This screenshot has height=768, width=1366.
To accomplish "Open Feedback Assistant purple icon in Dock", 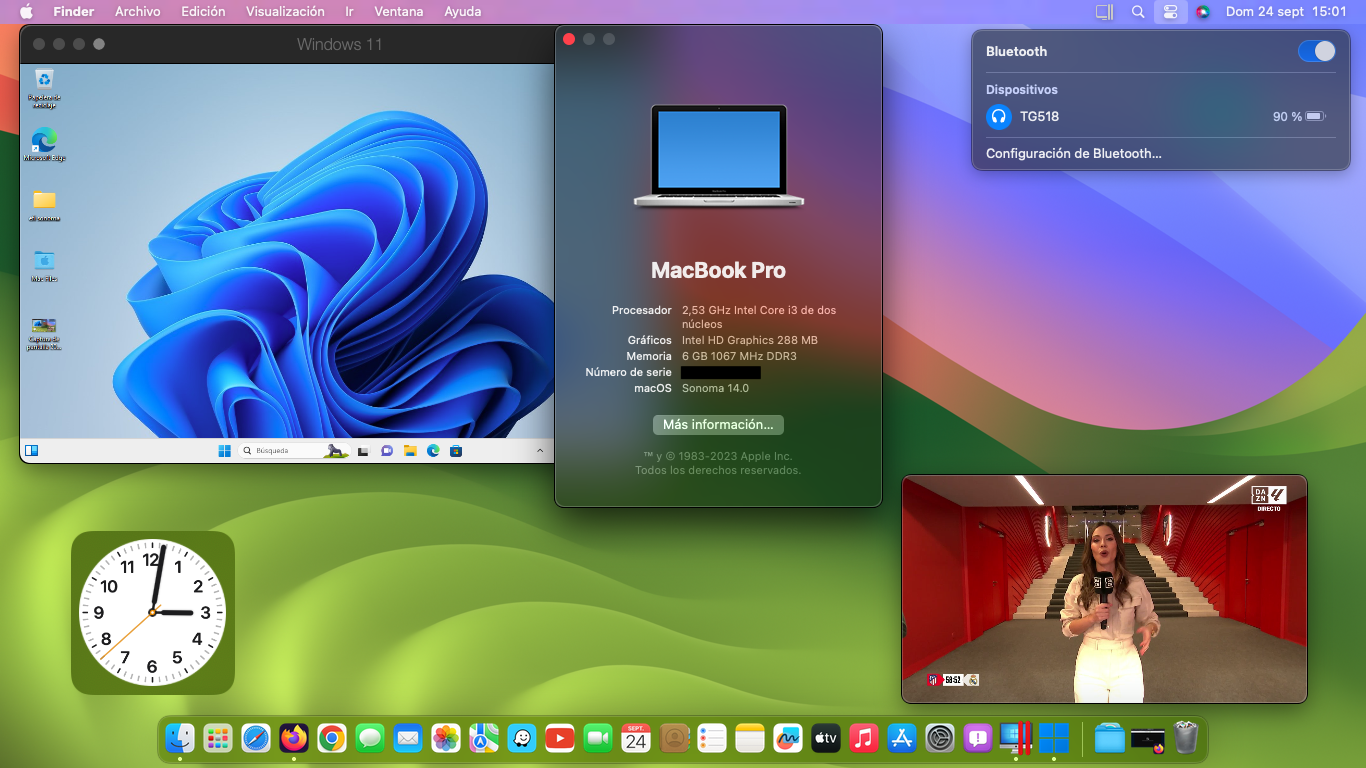I will (978, 739).
